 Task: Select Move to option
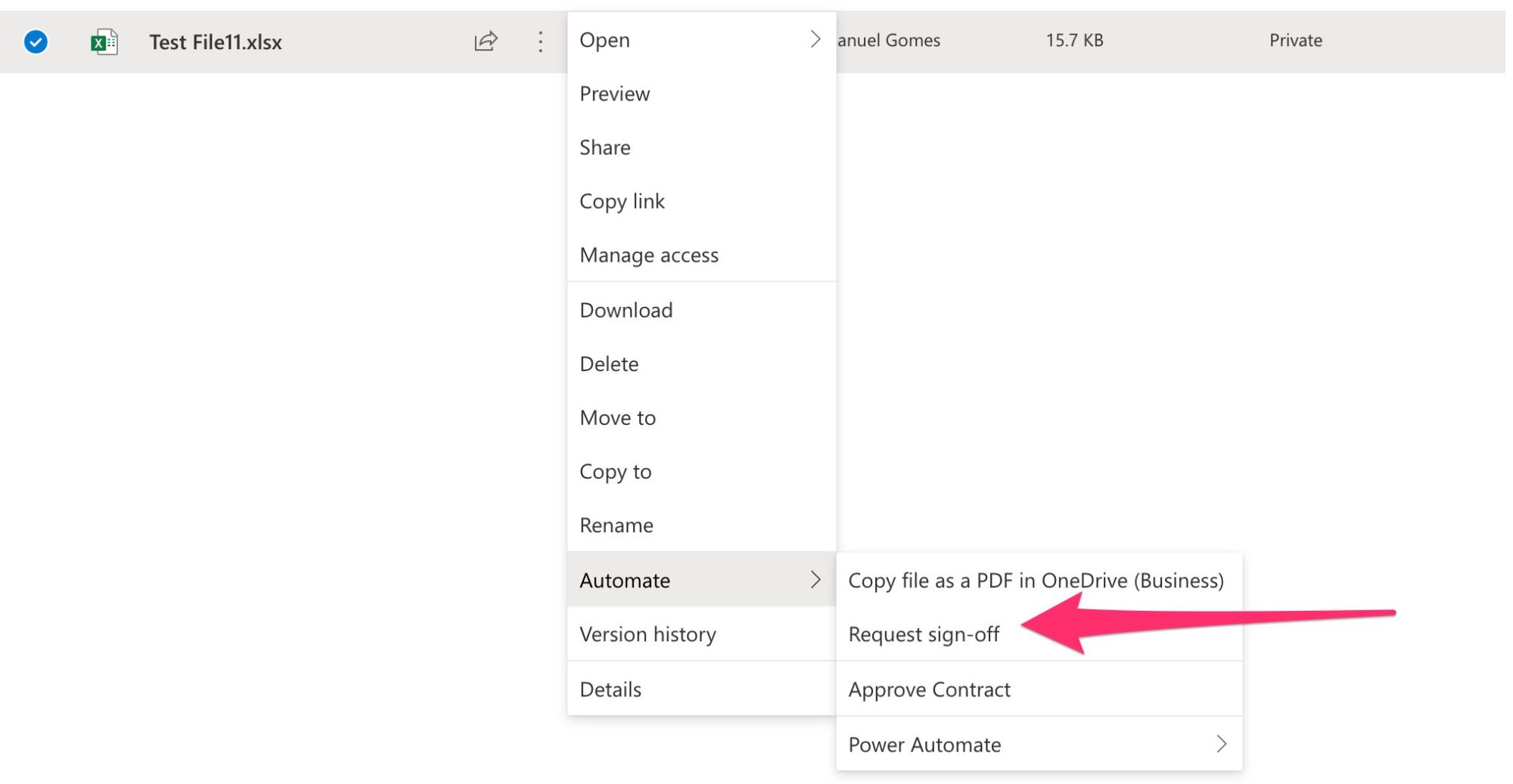[x=701, y=417]
